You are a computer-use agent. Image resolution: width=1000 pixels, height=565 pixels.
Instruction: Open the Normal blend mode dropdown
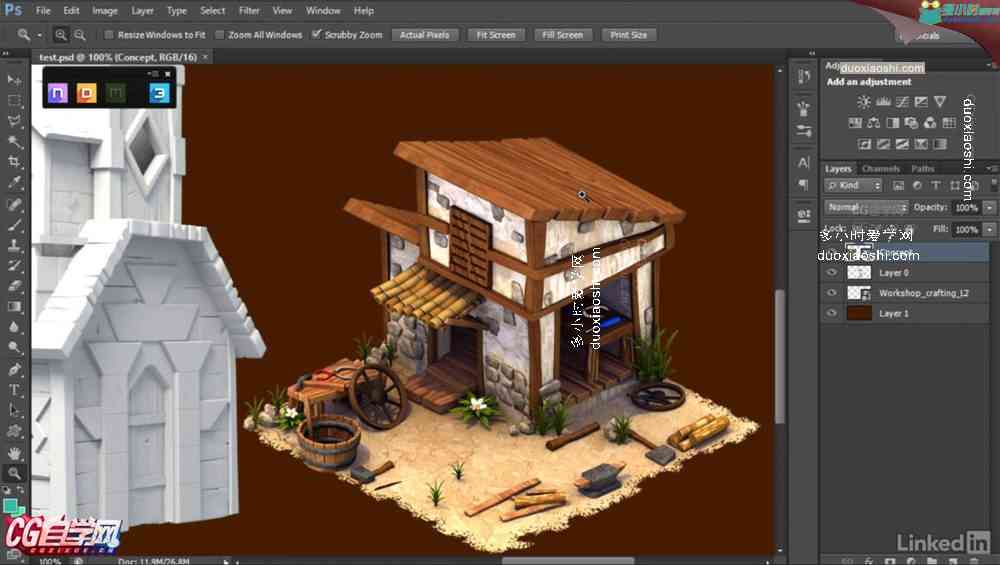867,207
